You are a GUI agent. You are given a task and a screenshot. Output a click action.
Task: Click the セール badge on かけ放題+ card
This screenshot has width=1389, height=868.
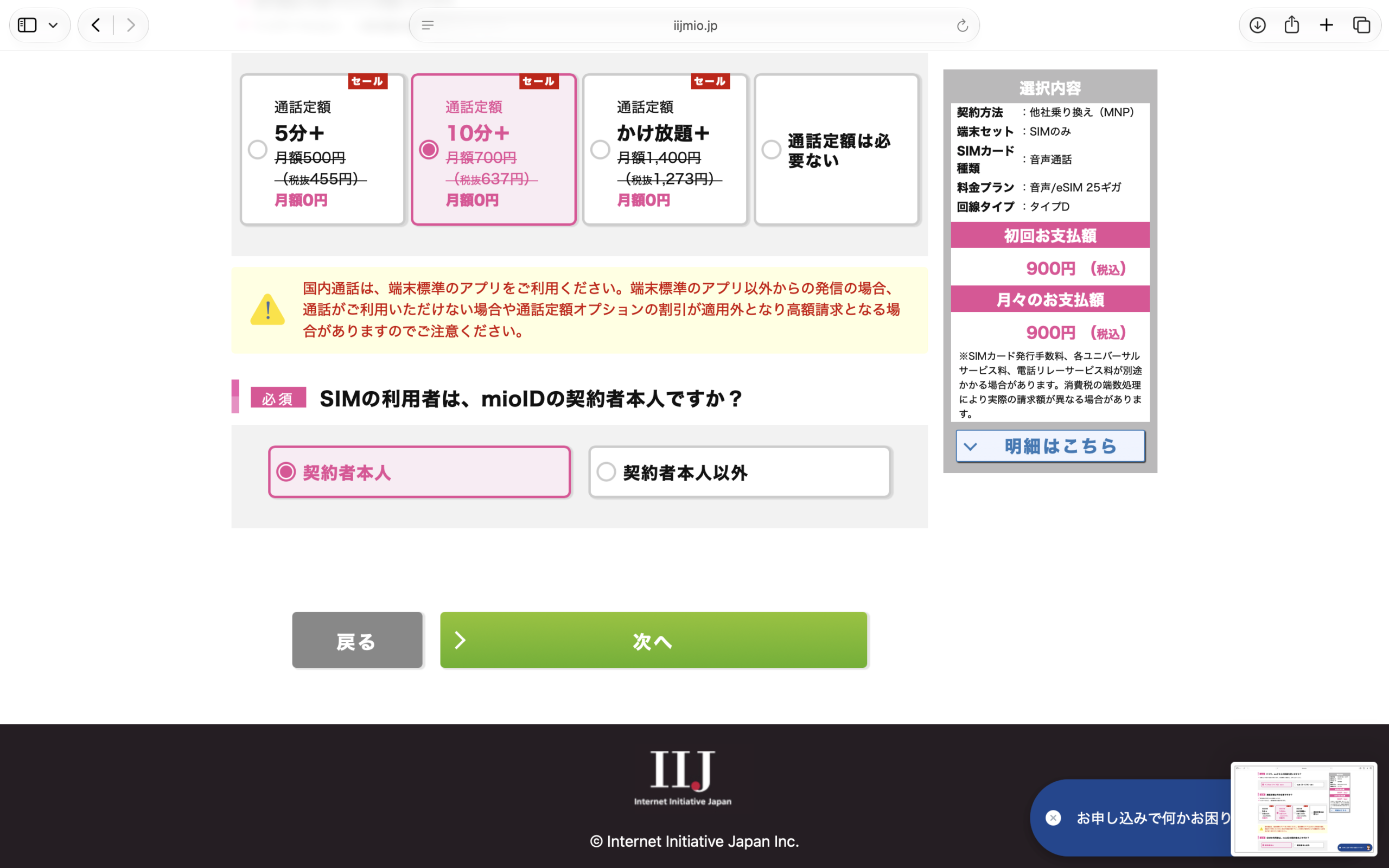click(710, 81)
